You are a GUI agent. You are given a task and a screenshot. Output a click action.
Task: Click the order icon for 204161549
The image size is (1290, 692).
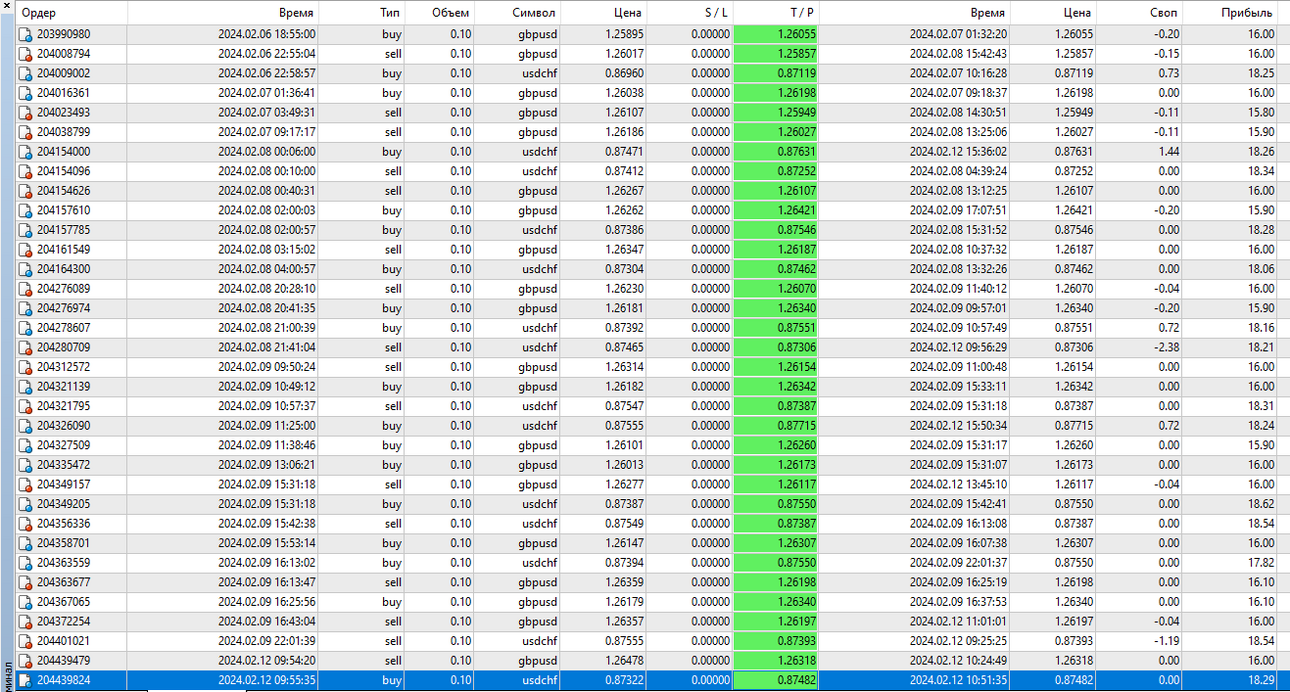click(x=26, y=249)
